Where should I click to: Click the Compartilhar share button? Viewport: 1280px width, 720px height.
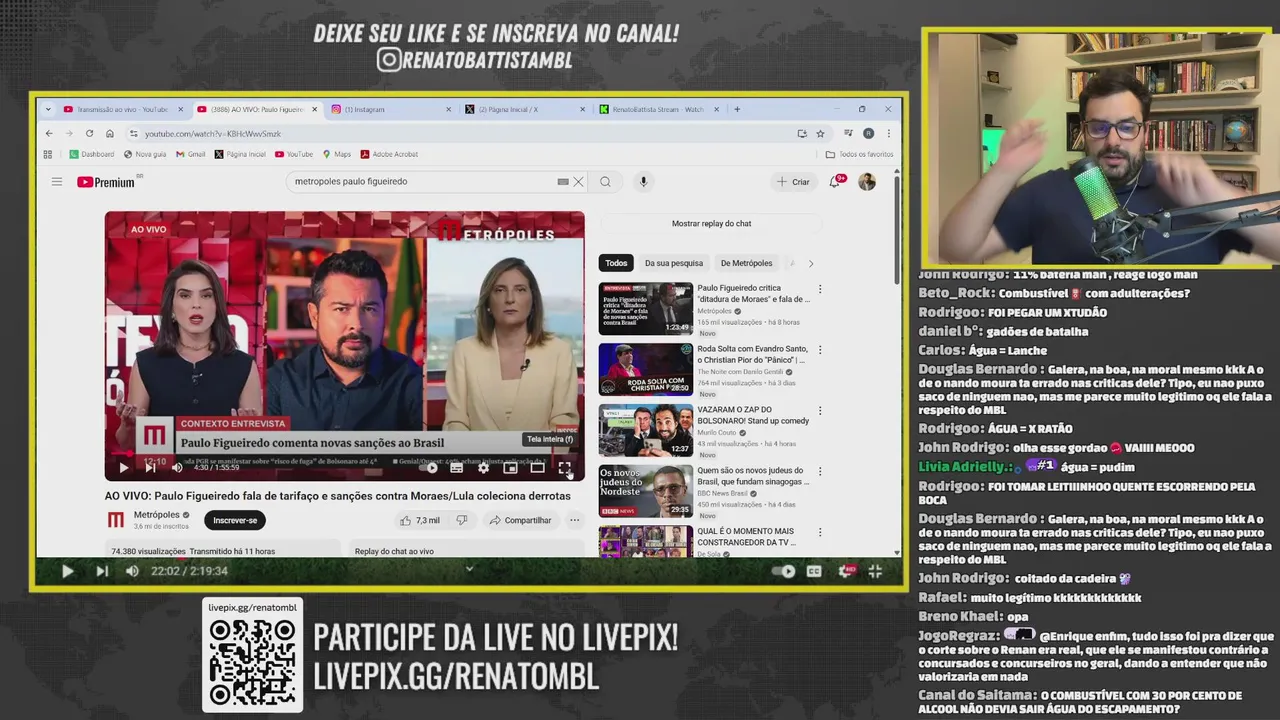521,520
